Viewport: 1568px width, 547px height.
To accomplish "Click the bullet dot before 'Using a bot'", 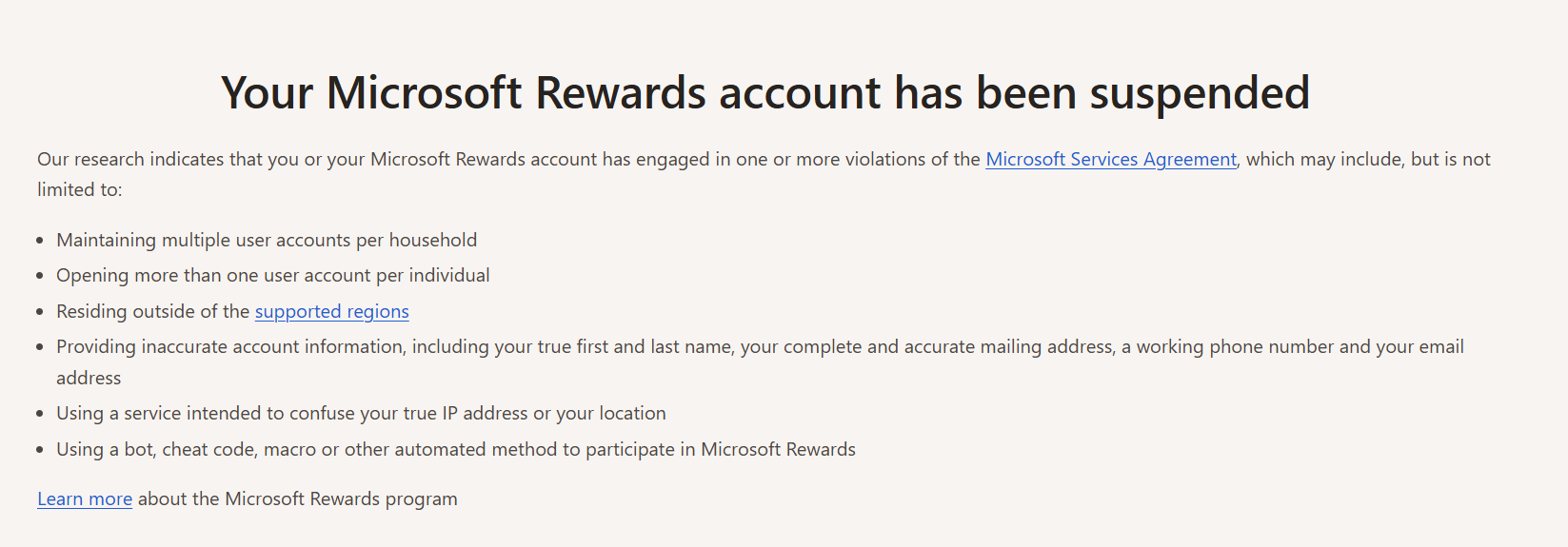I will pyautogui.click(x=40, y=450).
